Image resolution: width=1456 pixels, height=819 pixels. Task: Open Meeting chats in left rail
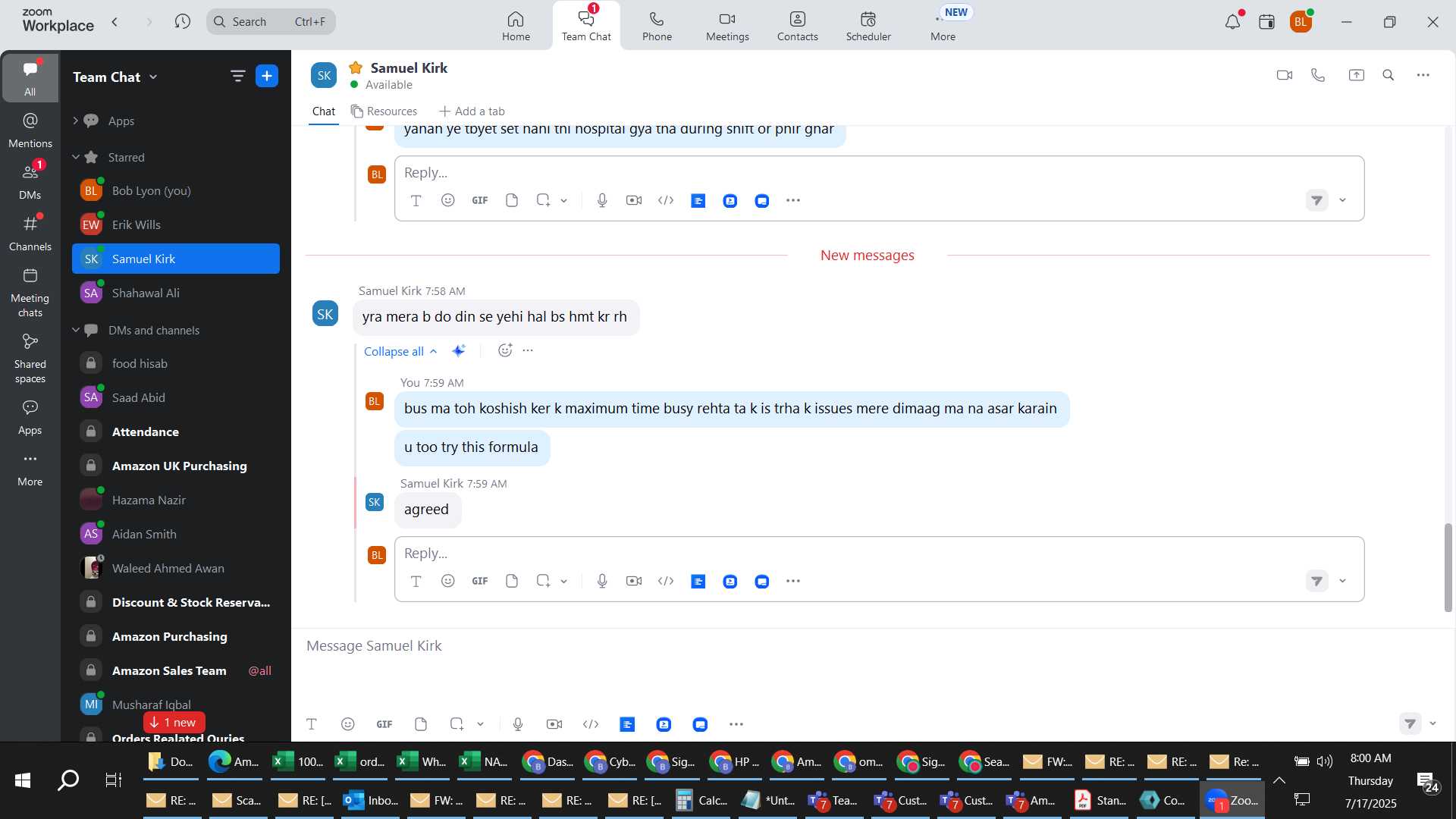(30, 292)
